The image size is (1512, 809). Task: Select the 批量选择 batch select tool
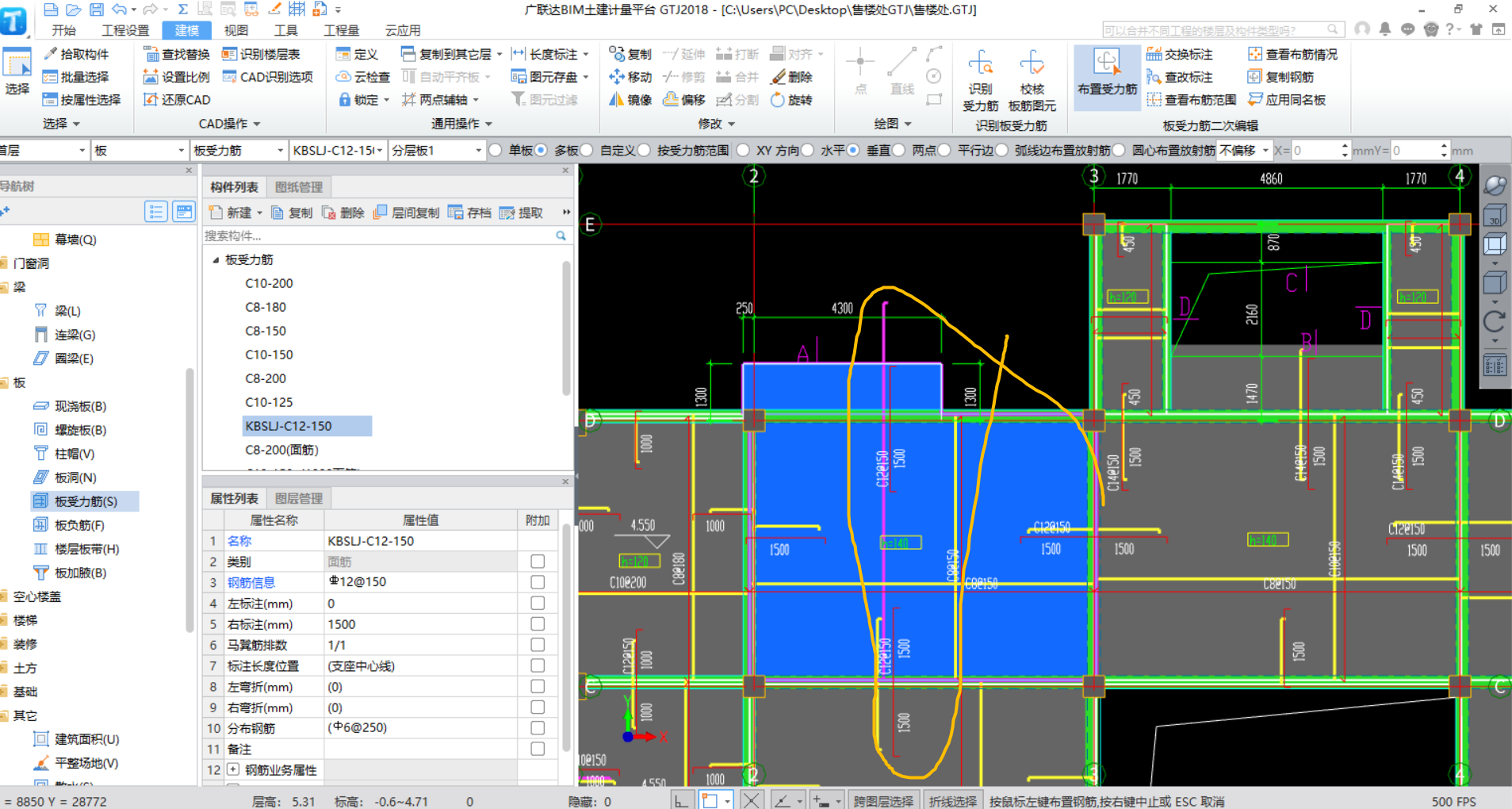(x=76, y=77)
